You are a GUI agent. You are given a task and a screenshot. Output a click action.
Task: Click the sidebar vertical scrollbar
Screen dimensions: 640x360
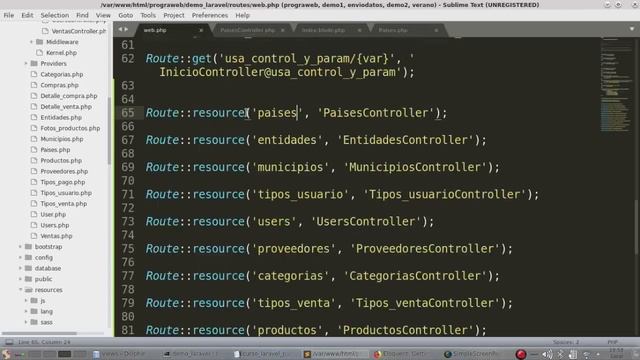(109, 131)
